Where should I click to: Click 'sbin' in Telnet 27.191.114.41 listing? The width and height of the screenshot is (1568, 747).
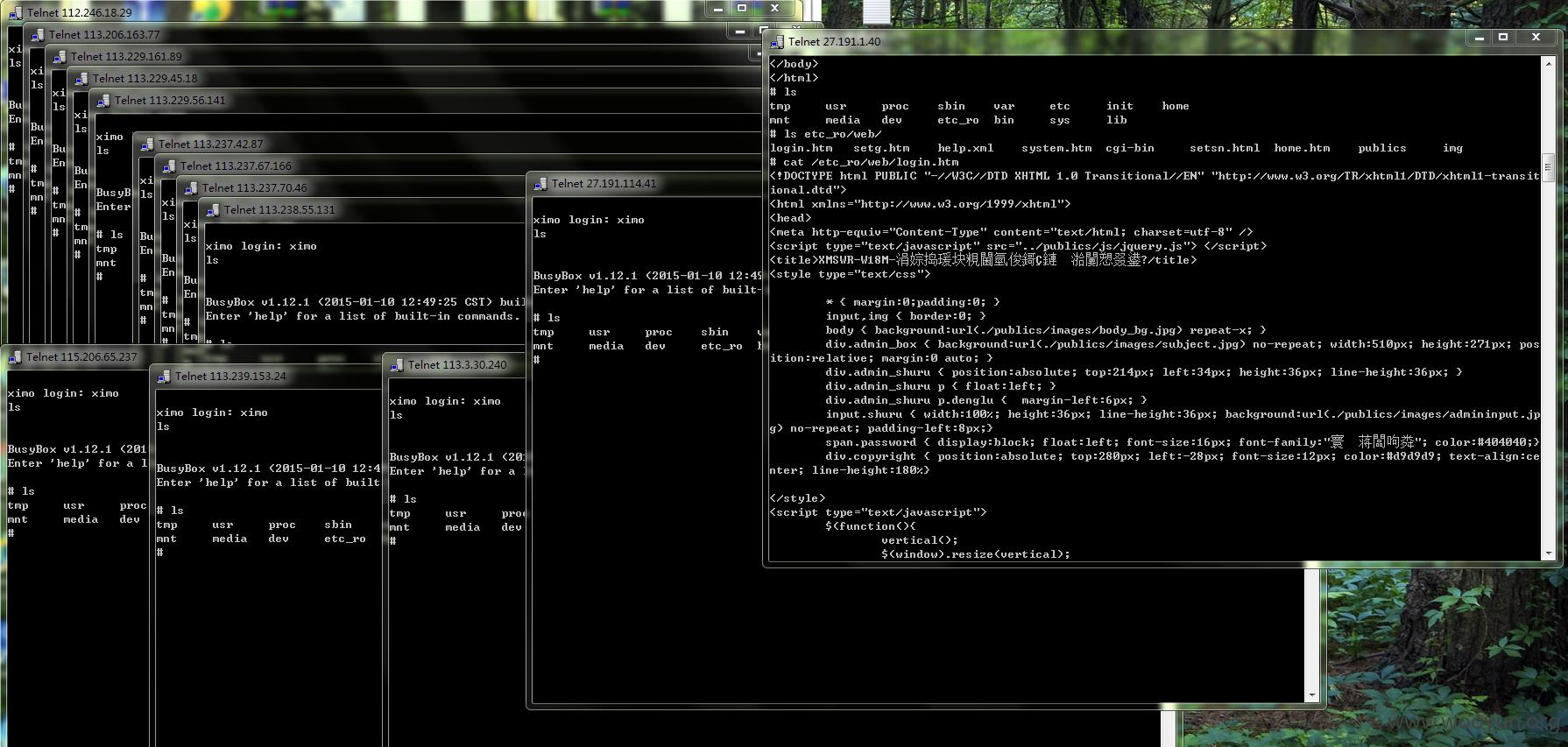(x=715, y=332)
